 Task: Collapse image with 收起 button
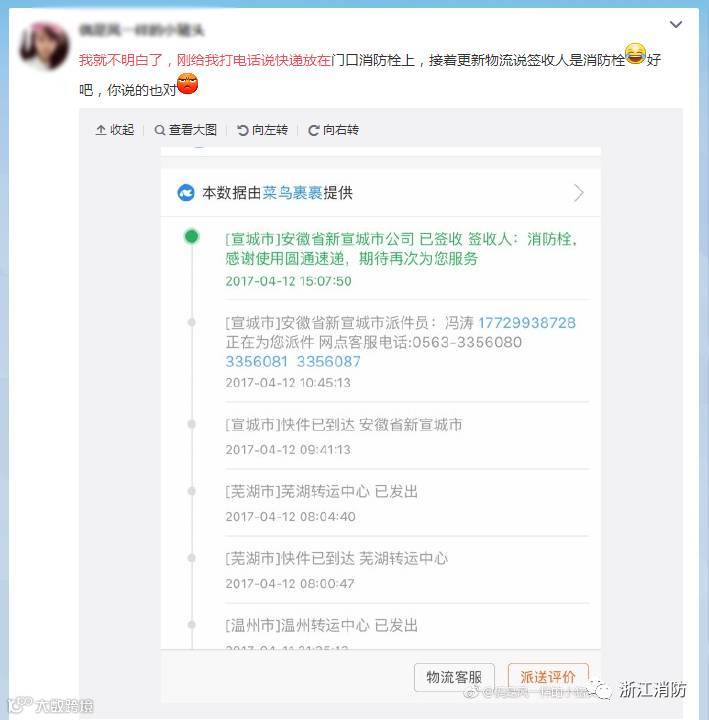[115, 130]
